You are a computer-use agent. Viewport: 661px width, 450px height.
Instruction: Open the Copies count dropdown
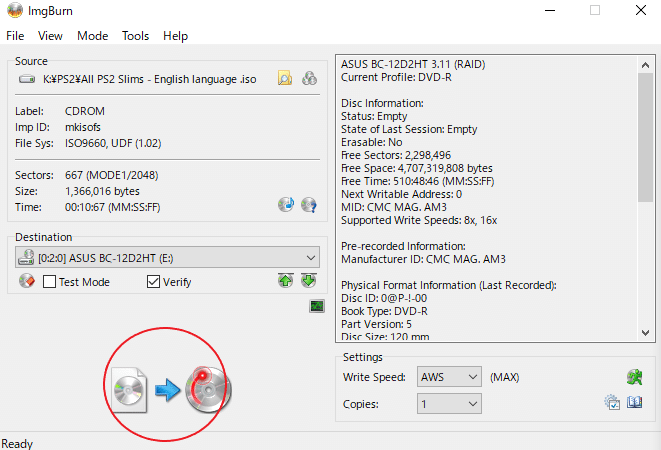tap(449, 404)
